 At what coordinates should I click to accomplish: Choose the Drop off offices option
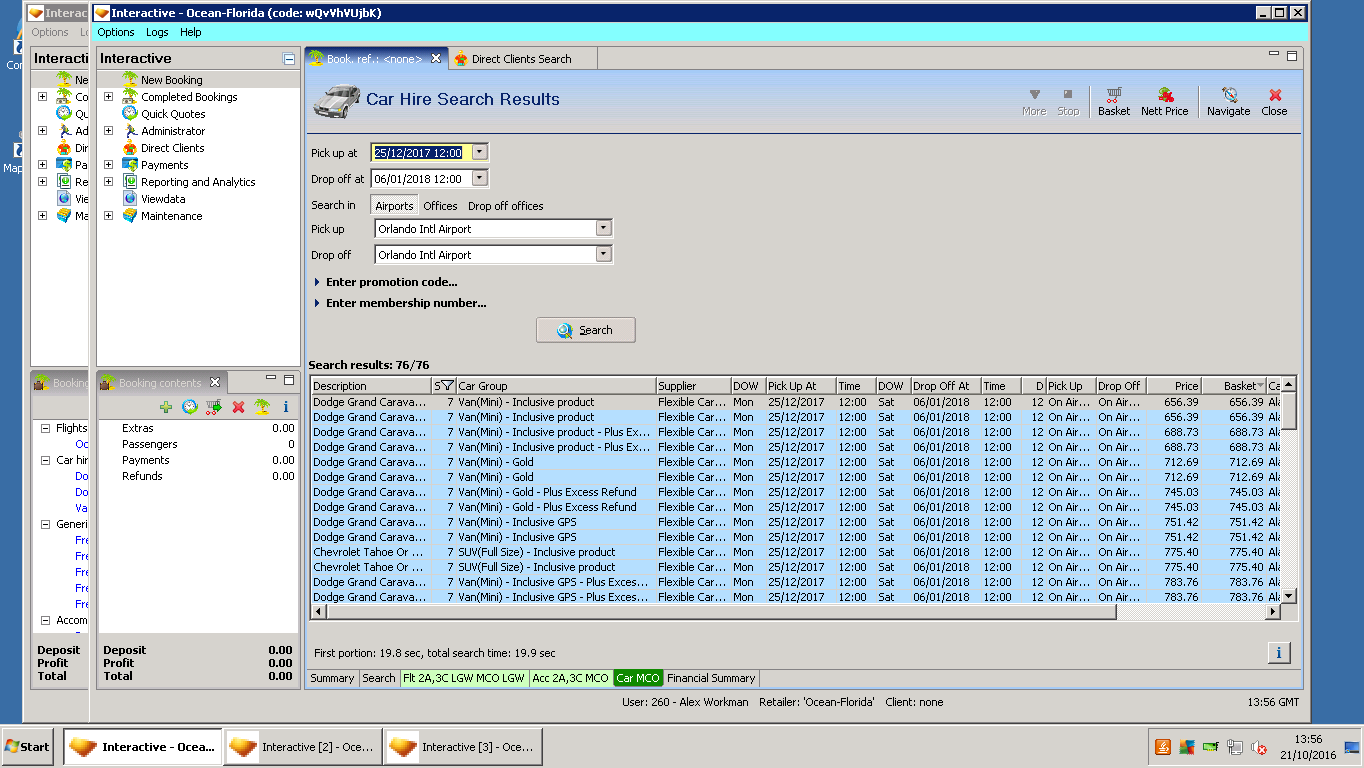tap(505, 206)
